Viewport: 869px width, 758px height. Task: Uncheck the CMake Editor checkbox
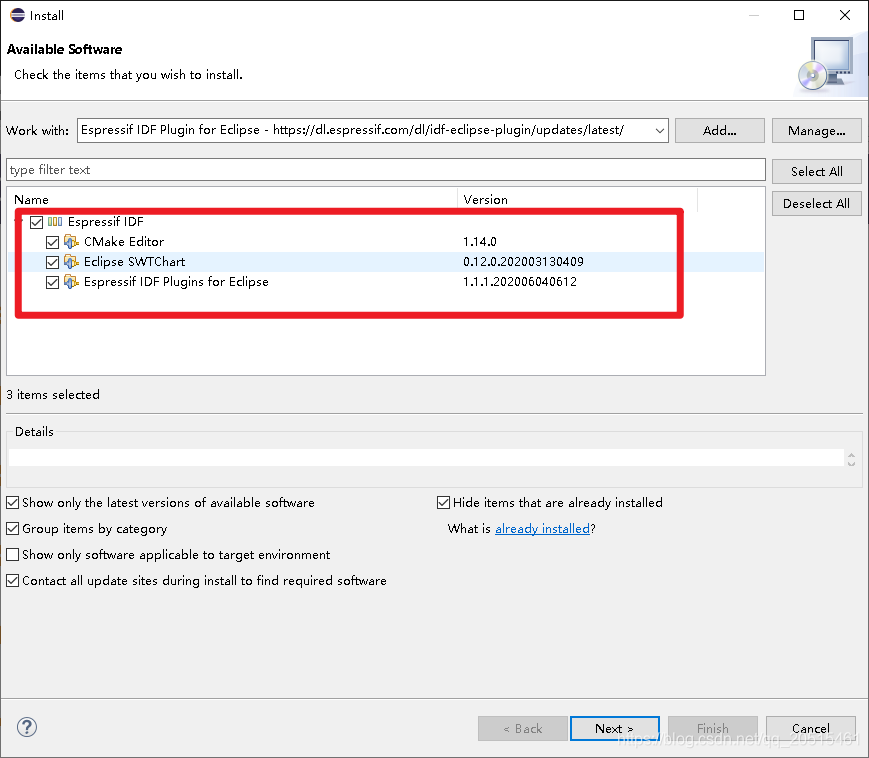(53, 242)
